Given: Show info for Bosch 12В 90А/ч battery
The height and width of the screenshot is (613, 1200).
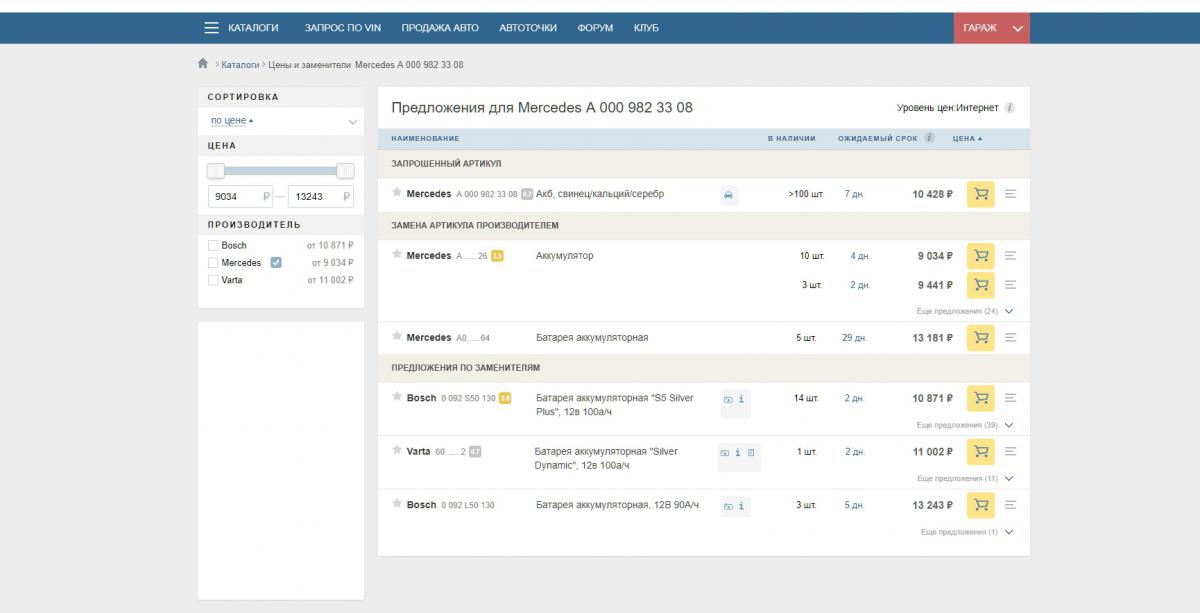Looking at the screenshot, I should pos(741,506).
